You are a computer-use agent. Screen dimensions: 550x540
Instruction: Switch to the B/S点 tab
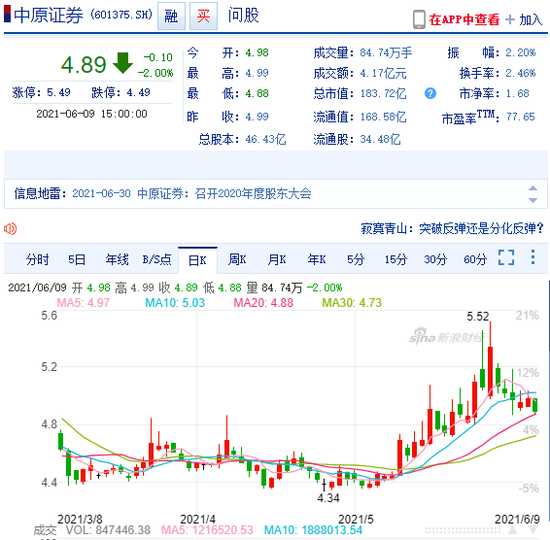157,260
